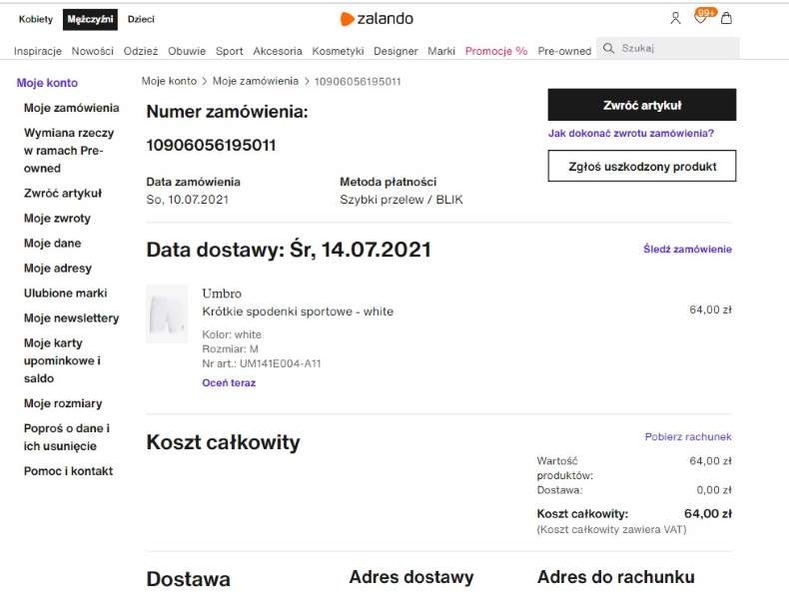Open the Promocje % menu
789x600 pixels.
click(496, 51)
